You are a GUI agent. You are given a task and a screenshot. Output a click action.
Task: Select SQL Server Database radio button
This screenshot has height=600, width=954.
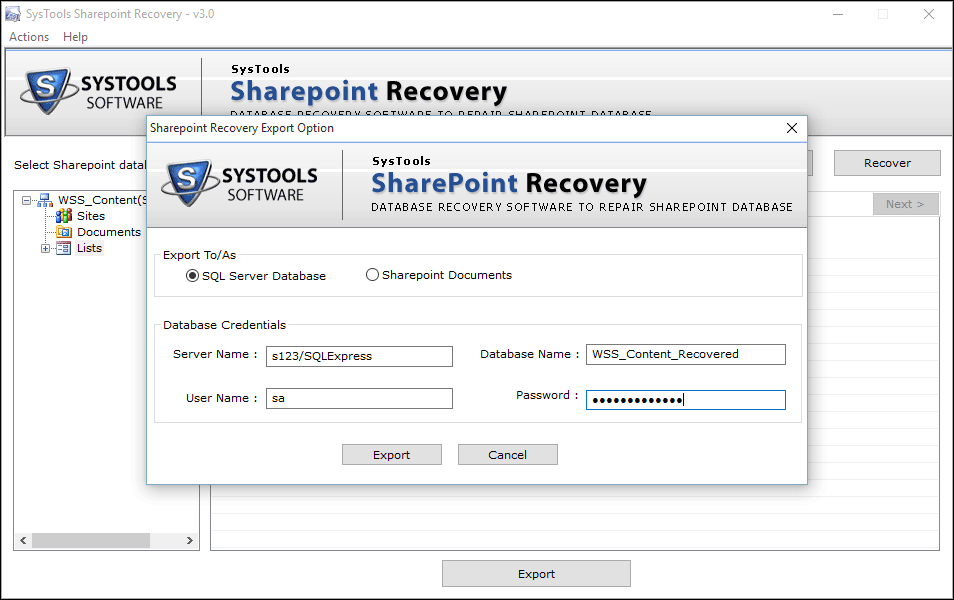tap(192, 276)
